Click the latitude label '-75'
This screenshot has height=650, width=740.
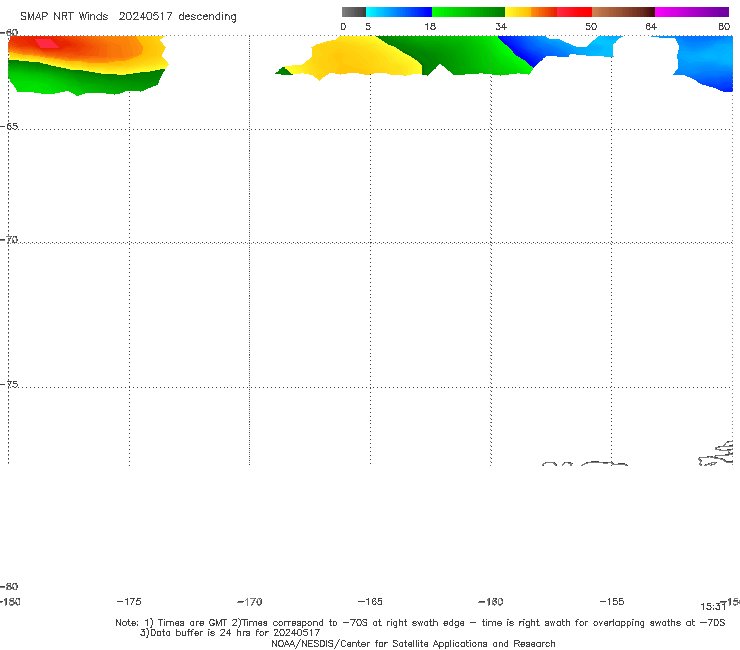coord(9,384)
